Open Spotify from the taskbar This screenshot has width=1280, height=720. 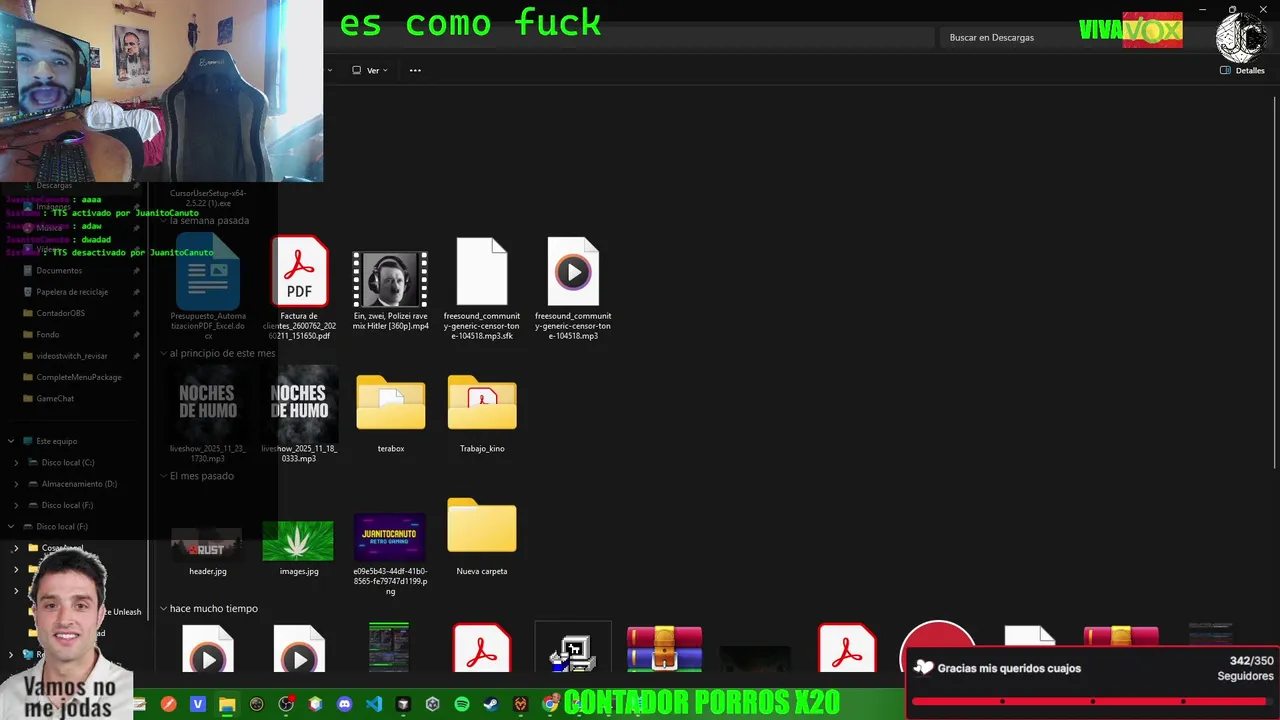(x=462, y=705)
